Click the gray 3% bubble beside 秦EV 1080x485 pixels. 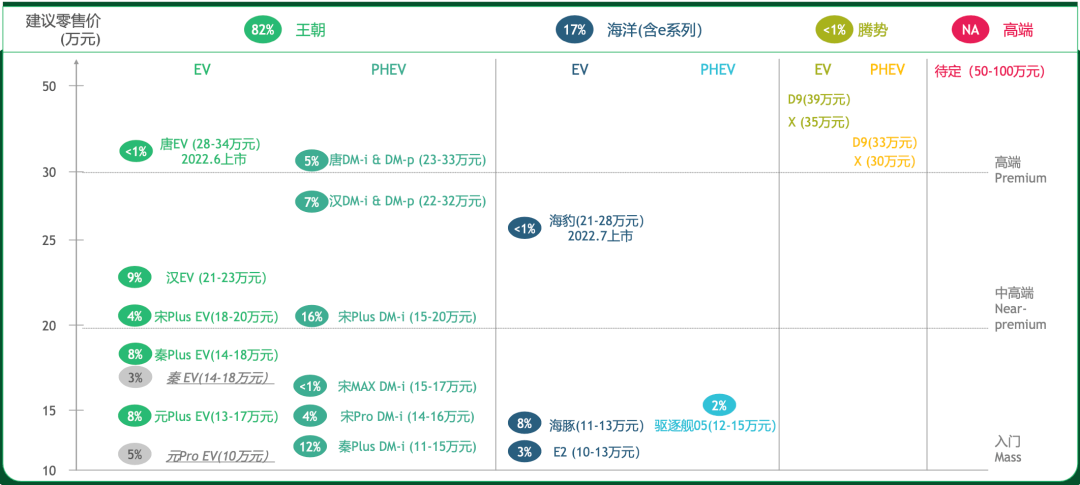tap(135, 378)
